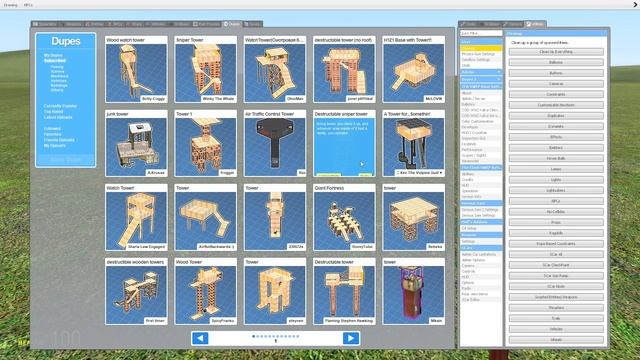
Task: Select Undo entry in utilities list
Action: click(x=481, y=65)
